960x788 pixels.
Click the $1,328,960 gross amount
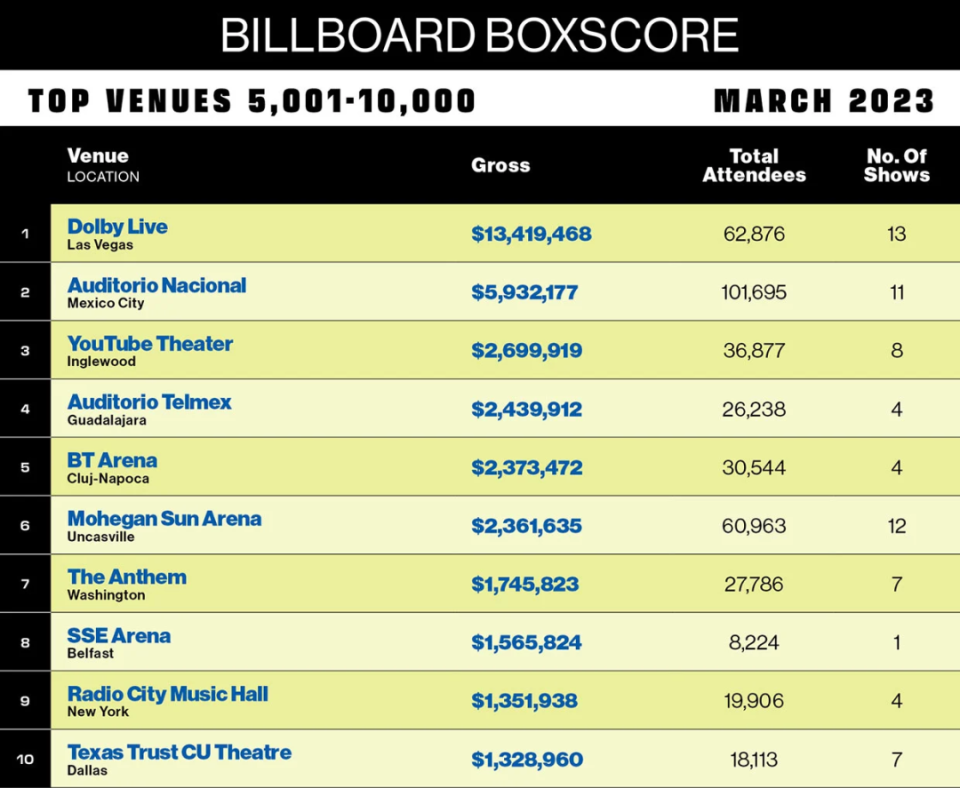(x=527, y=759)
